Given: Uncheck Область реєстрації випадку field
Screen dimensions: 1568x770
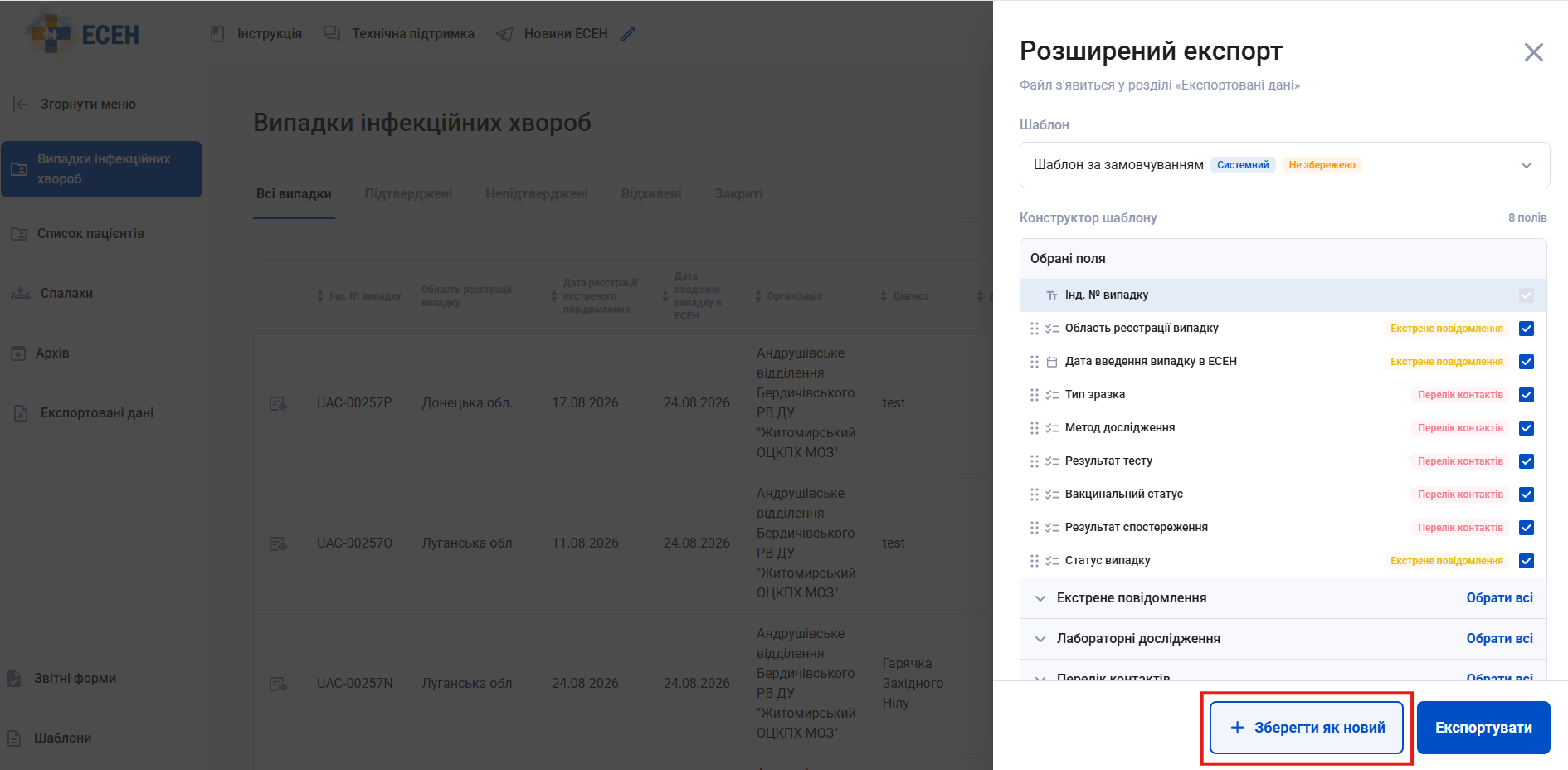Looking at the screenshot, I should pos(1527,329).
